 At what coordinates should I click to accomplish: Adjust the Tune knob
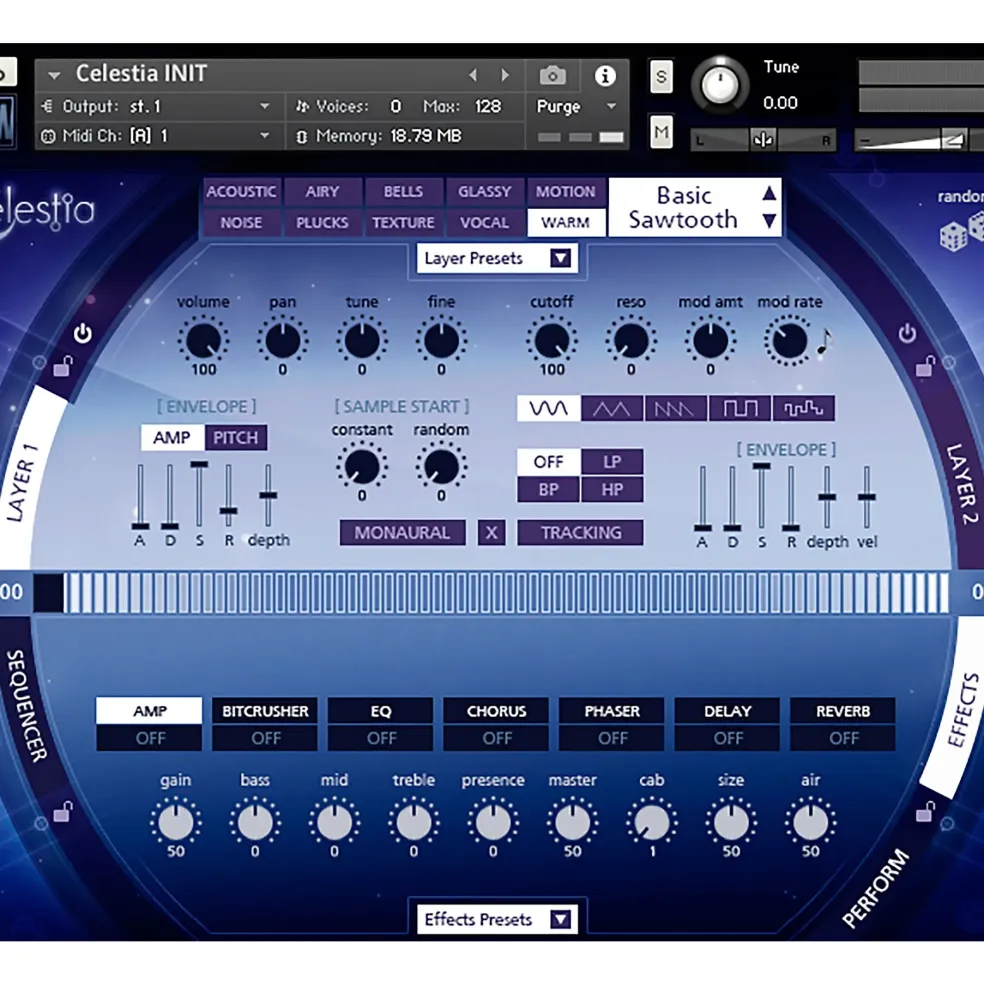720,85
